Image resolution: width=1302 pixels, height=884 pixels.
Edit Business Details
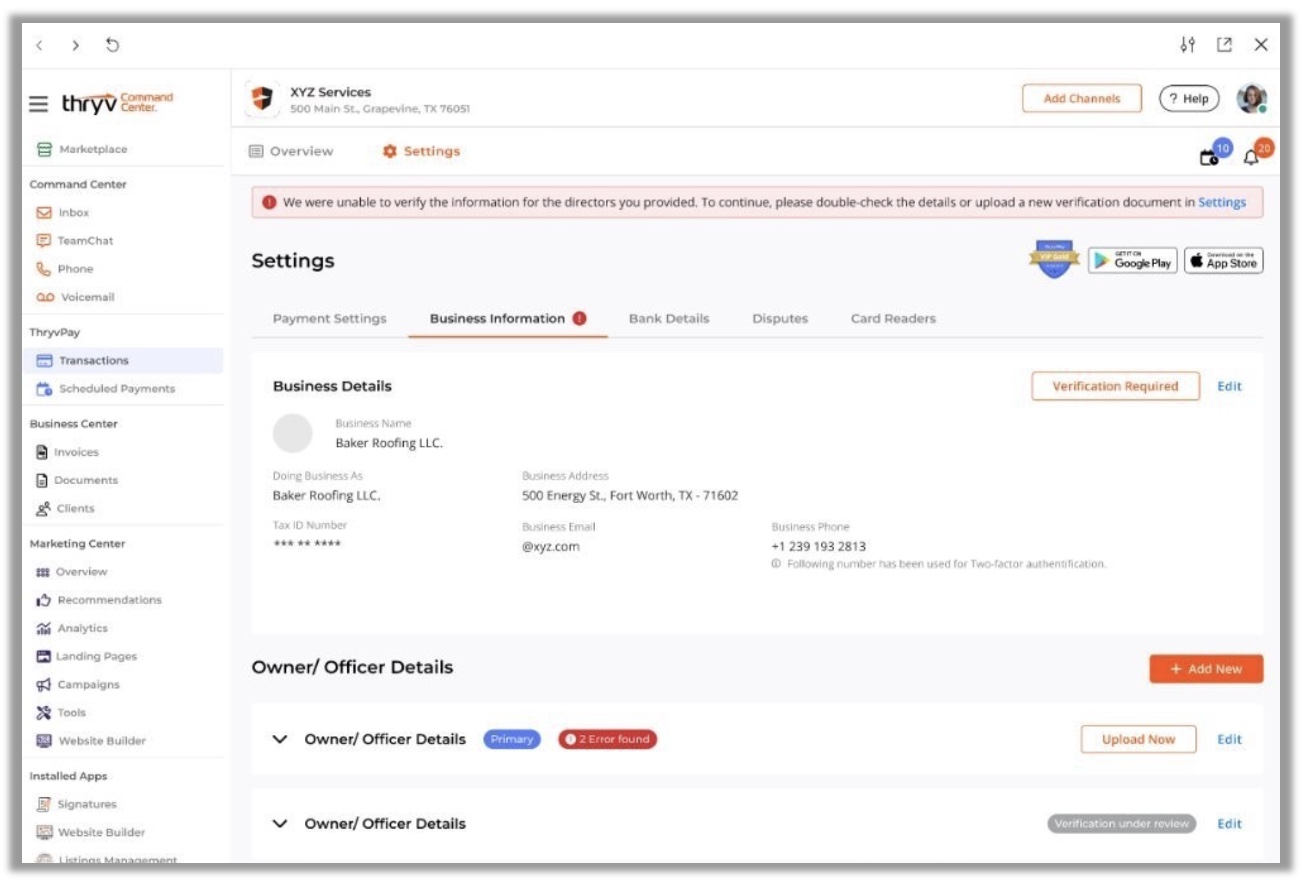[1229, 386]
